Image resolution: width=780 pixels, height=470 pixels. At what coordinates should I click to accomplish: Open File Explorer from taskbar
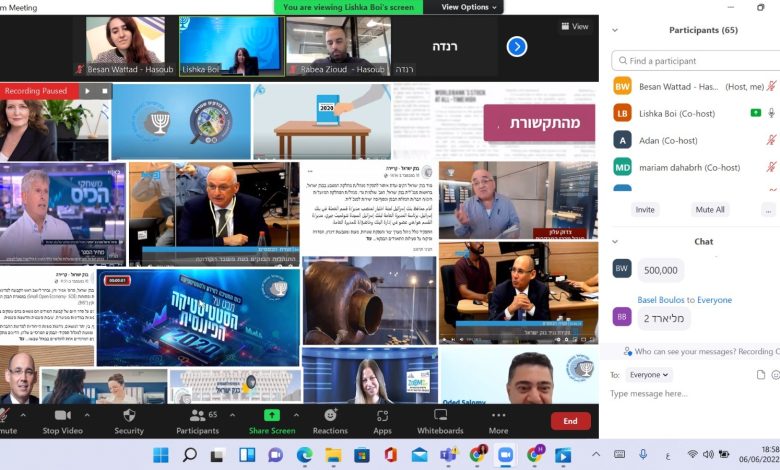tap(333, 455)
